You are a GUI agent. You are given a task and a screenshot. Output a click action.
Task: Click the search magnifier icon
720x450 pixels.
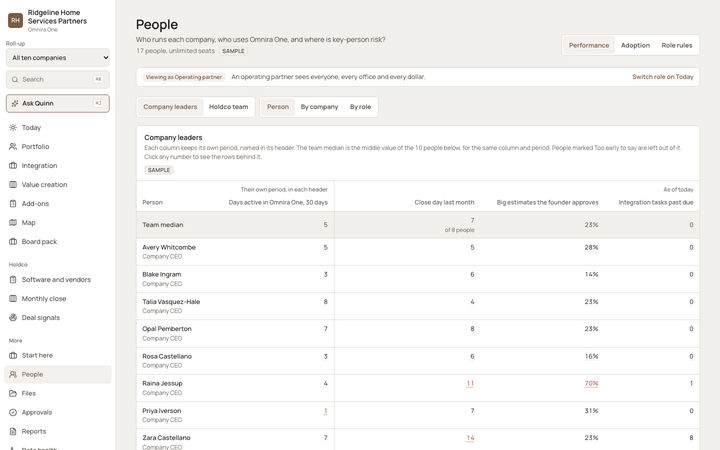pos(15,79)
